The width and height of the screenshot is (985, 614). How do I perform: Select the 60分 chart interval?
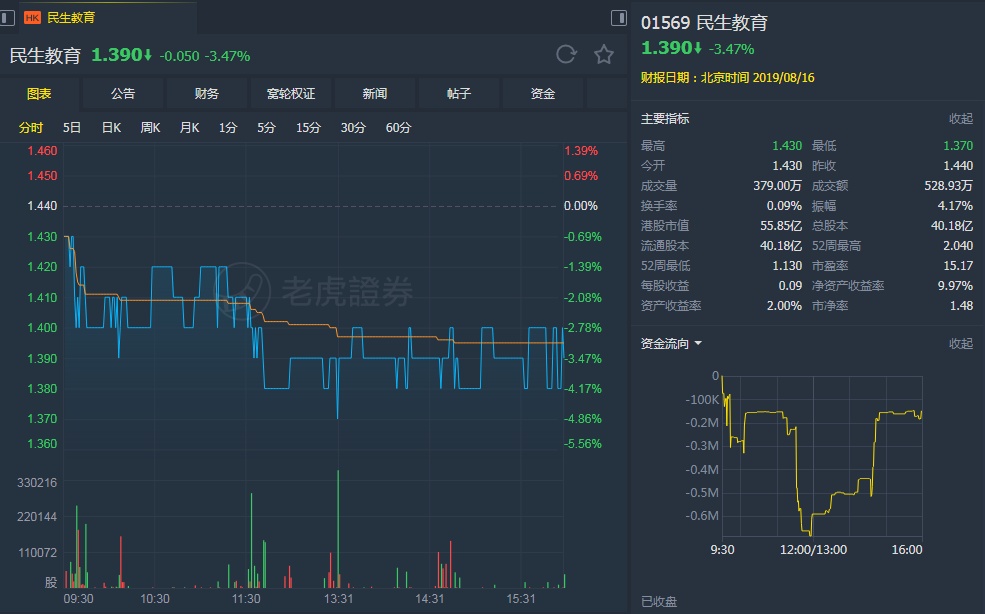(398, 128)
